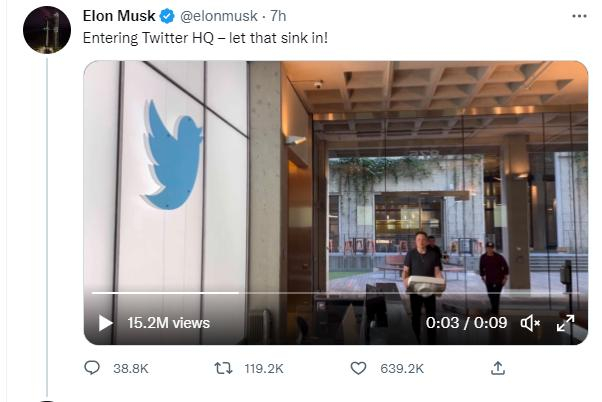Click the 119.2K retweets count
Screen dimensions: 602x402
click(264, 369)
